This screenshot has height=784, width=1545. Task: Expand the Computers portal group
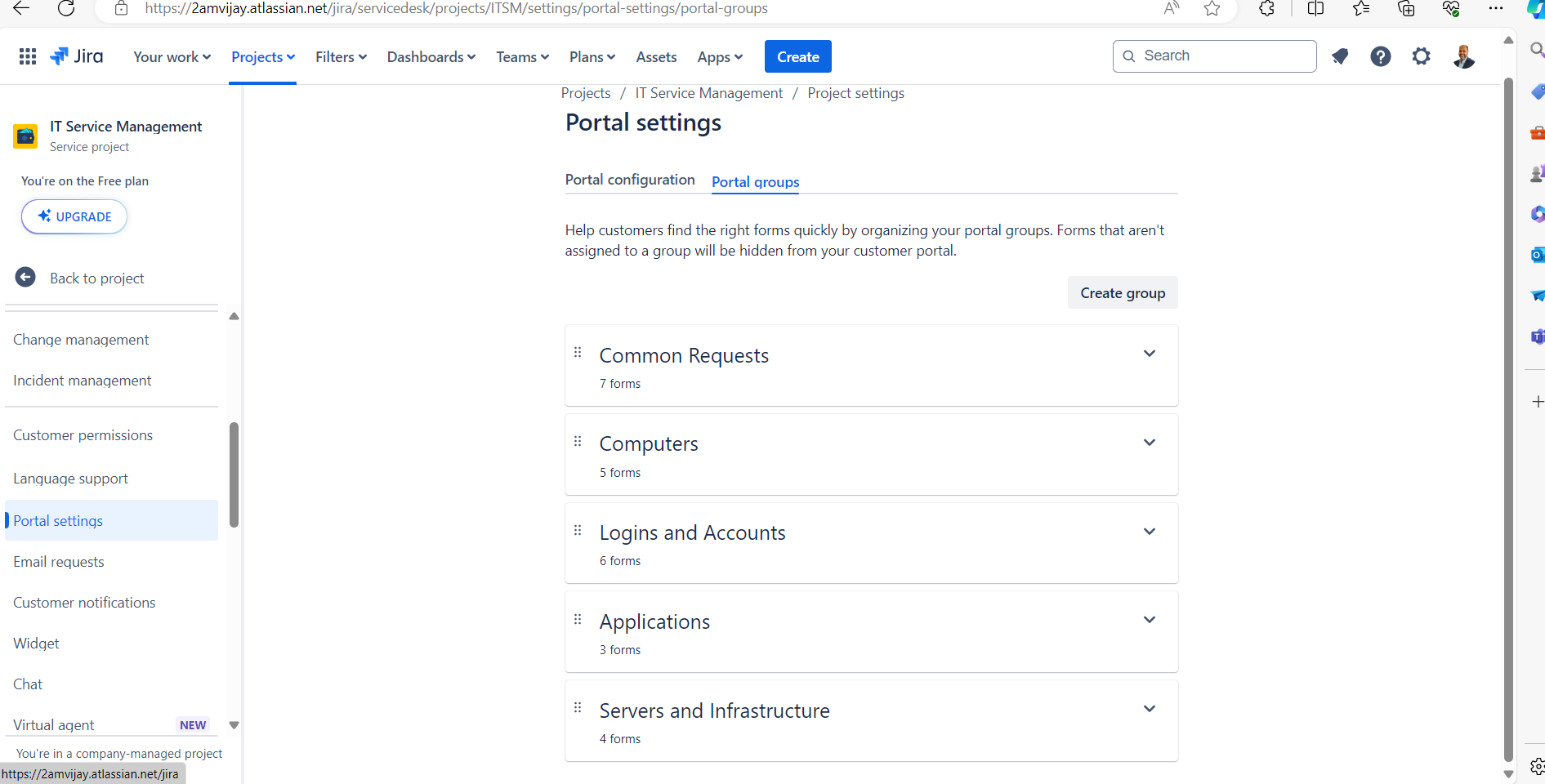1150,442
